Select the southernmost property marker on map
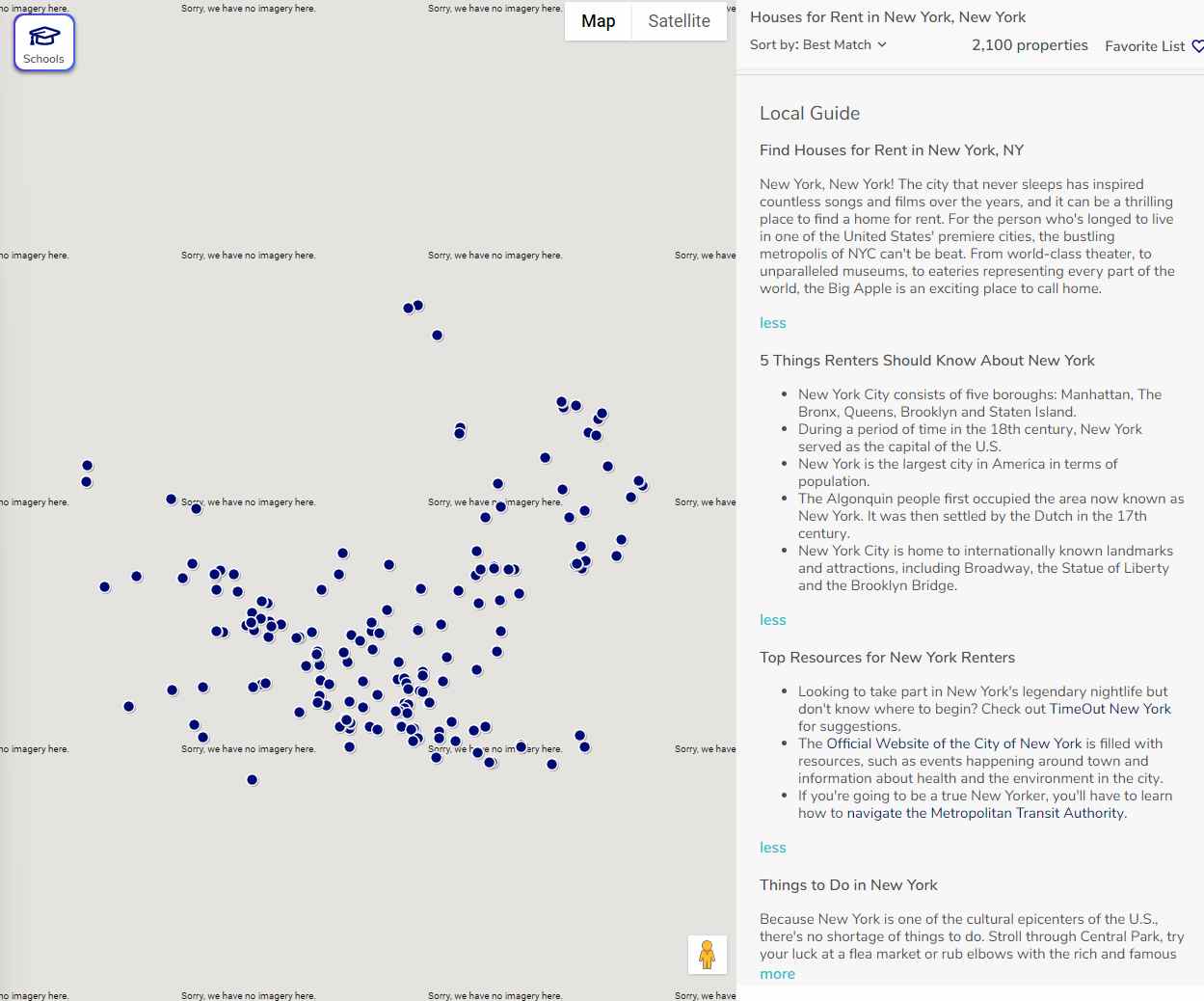The width and height of the screenshot is (1204, 1001). 253,780
